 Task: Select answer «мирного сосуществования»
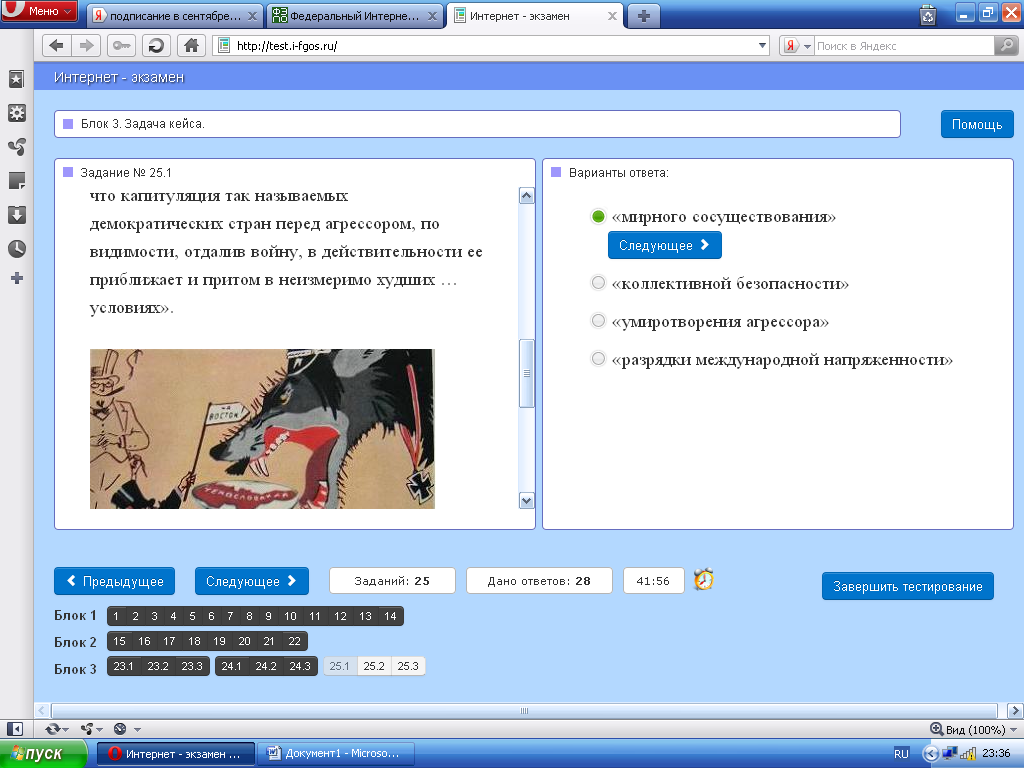pos(598,217)
